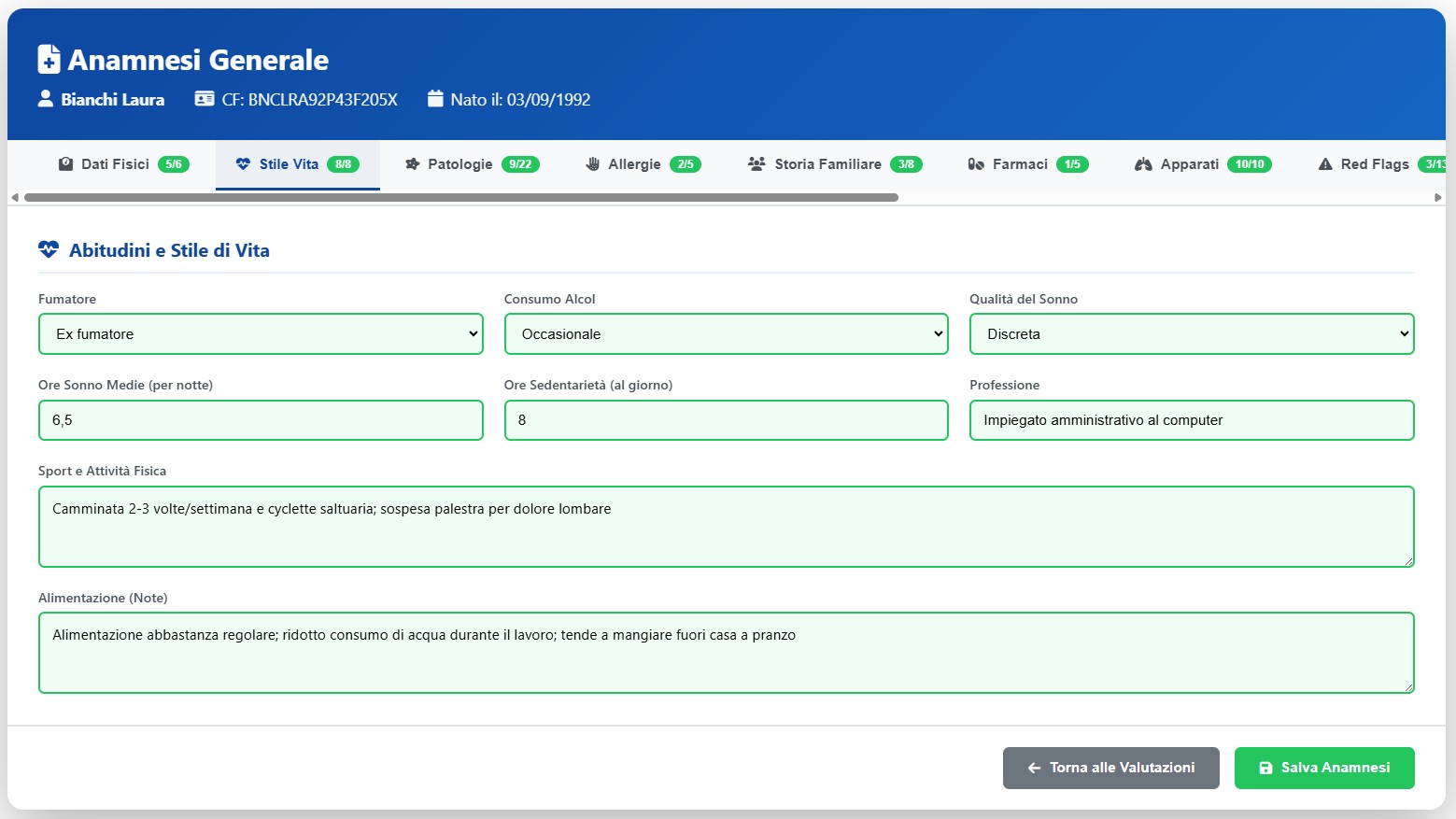This screenshot has height=819, width=1456.
Task: Click the Patologie tab icon
Action: coord(412,164)
